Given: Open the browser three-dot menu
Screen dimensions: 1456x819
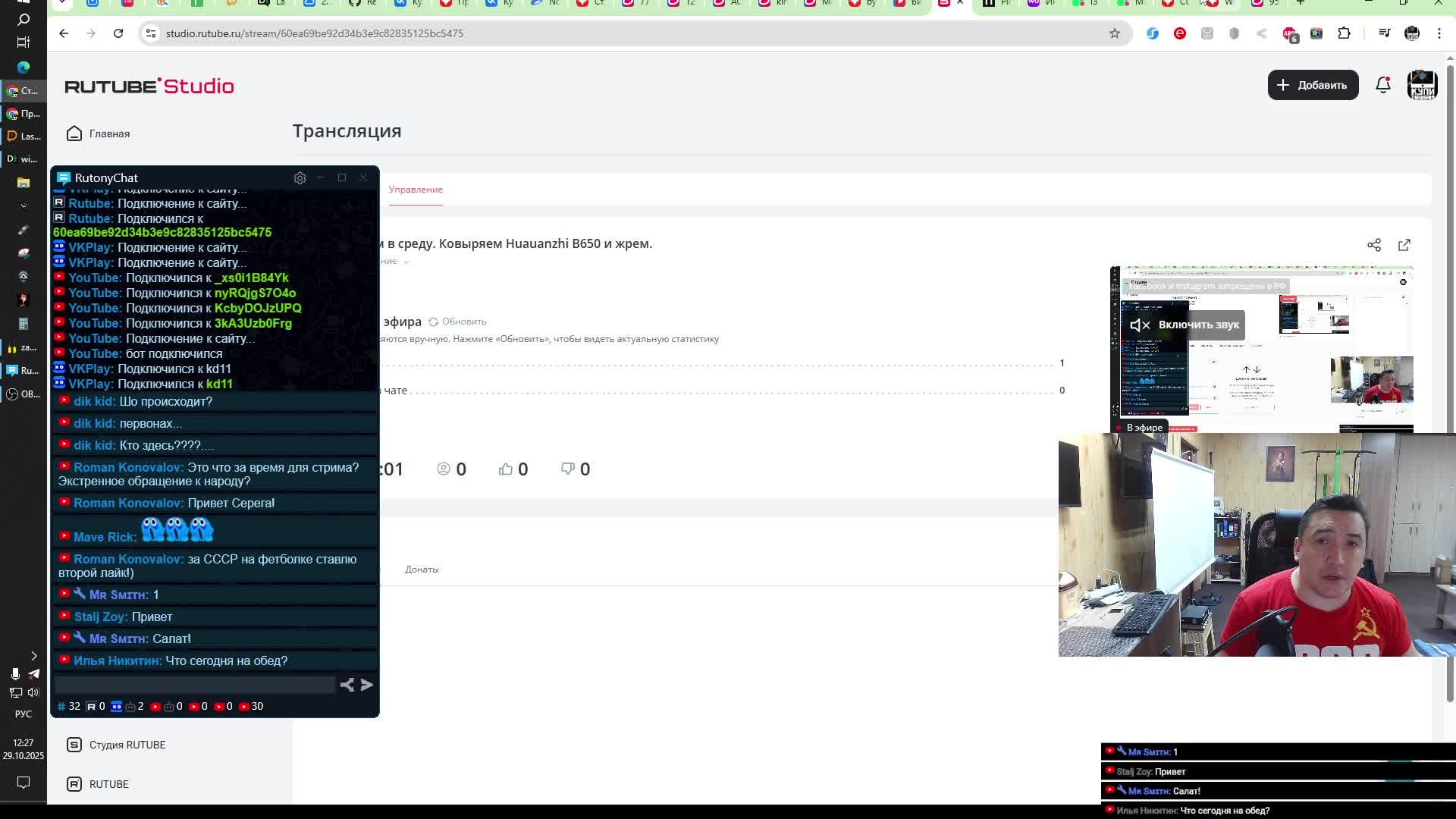Looking at the screenshot, I should pyautogui.click(x=1439, y=33).
